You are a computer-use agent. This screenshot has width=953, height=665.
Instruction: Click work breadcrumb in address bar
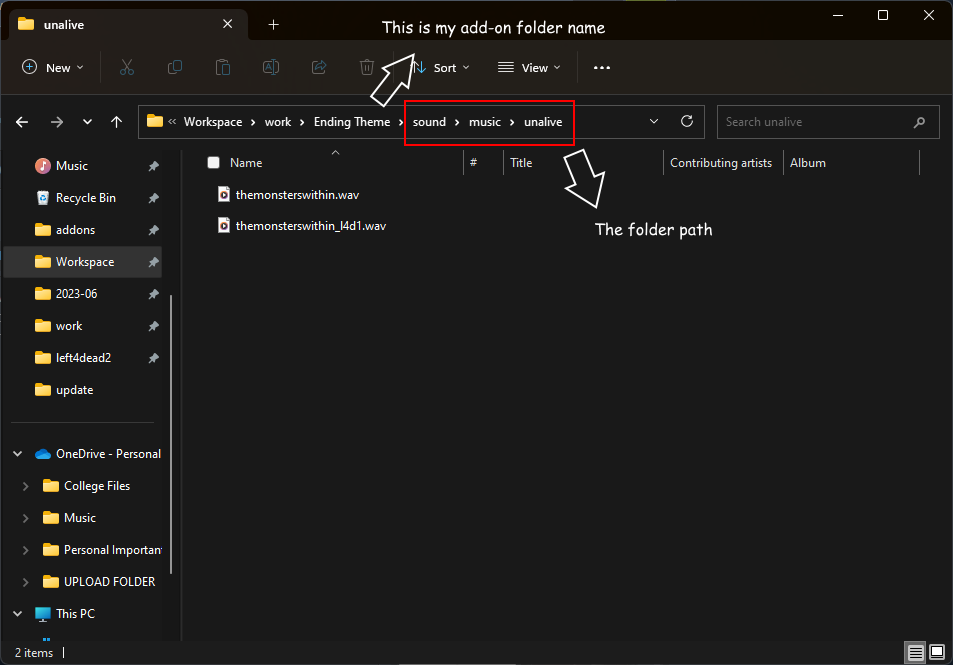click(278, 122)
